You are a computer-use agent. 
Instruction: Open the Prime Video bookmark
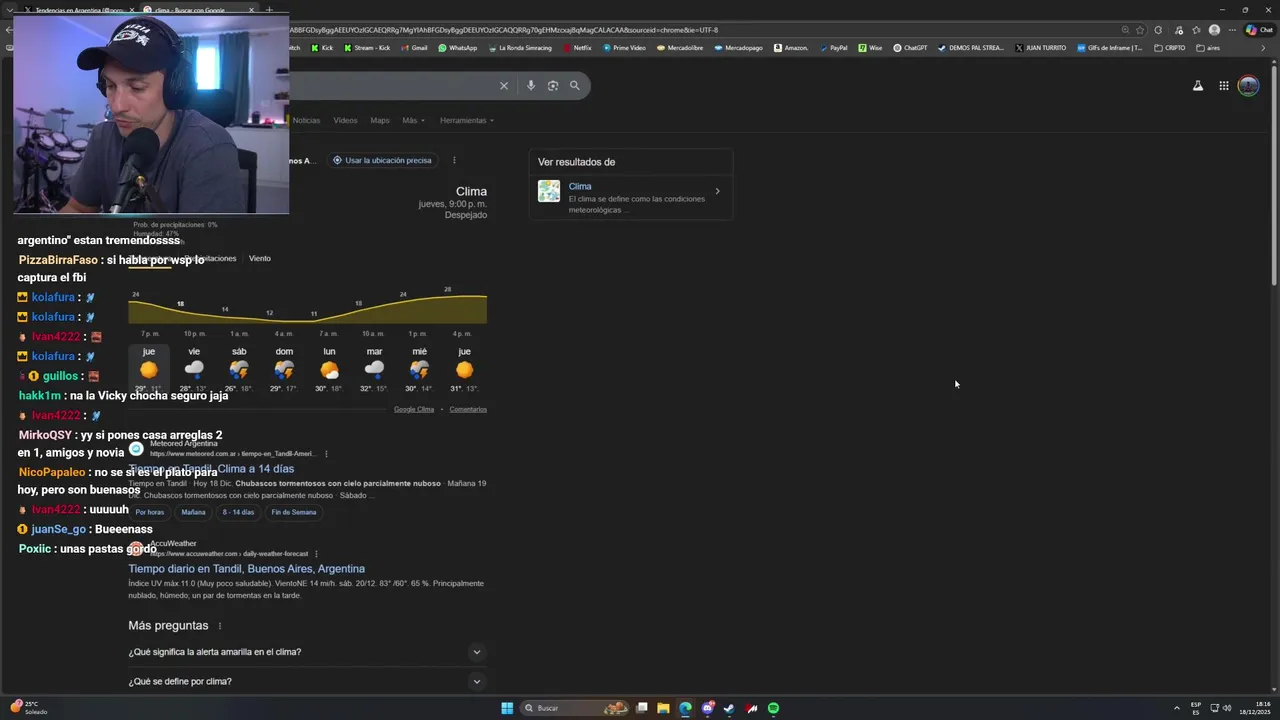625,48
